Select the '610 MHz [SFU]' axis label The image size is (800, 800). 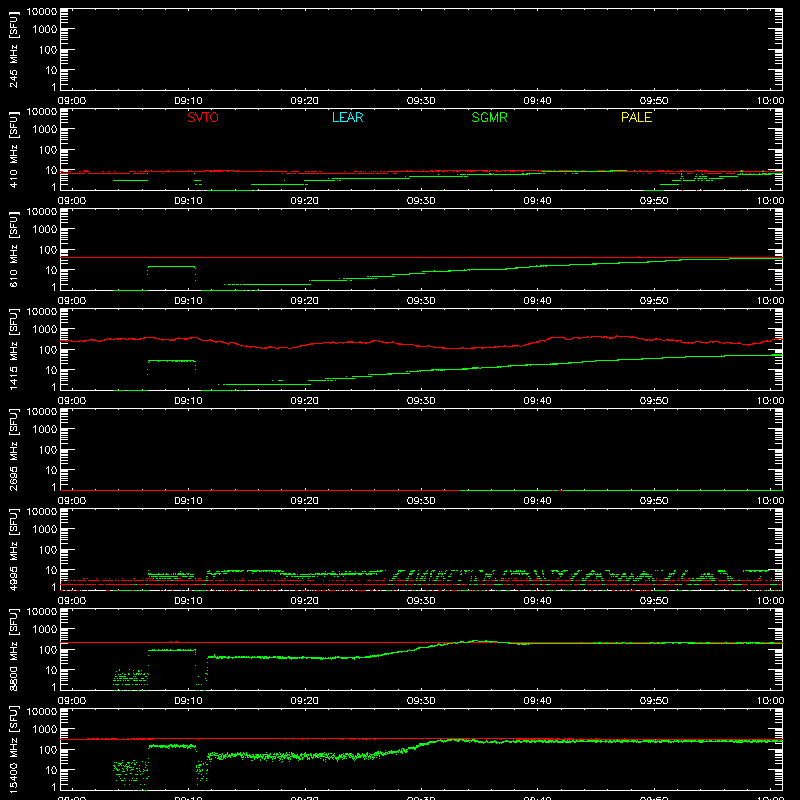pos(13,249)
